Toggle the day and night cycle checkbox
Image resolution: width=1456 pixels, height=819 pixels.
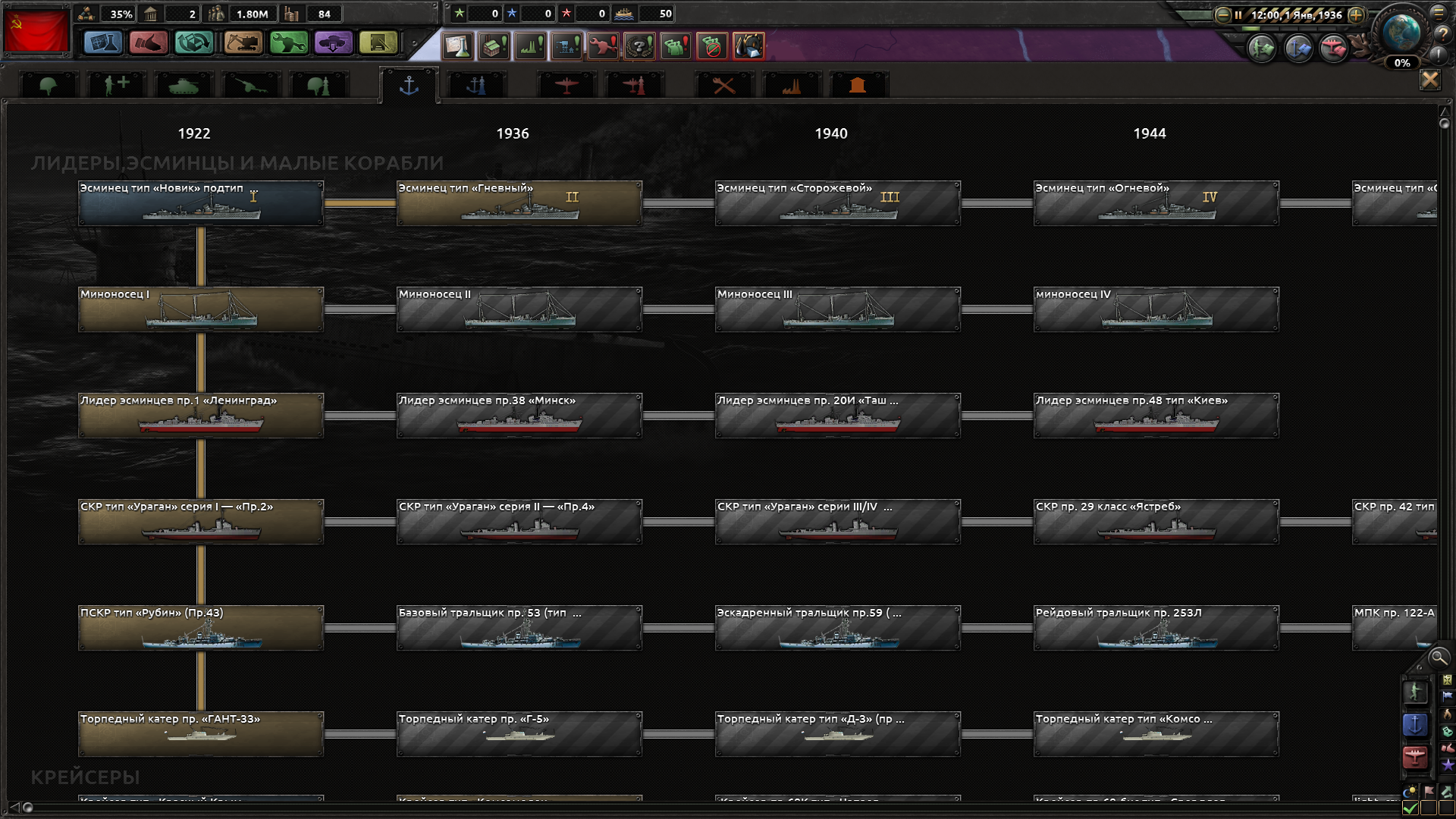(1410, 808)
